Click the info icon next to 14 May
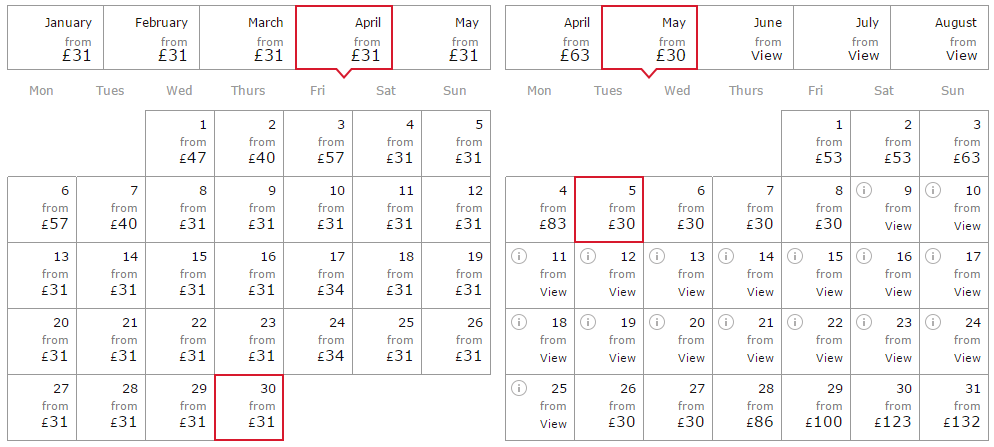994x447 pixels. click(726, 256)
